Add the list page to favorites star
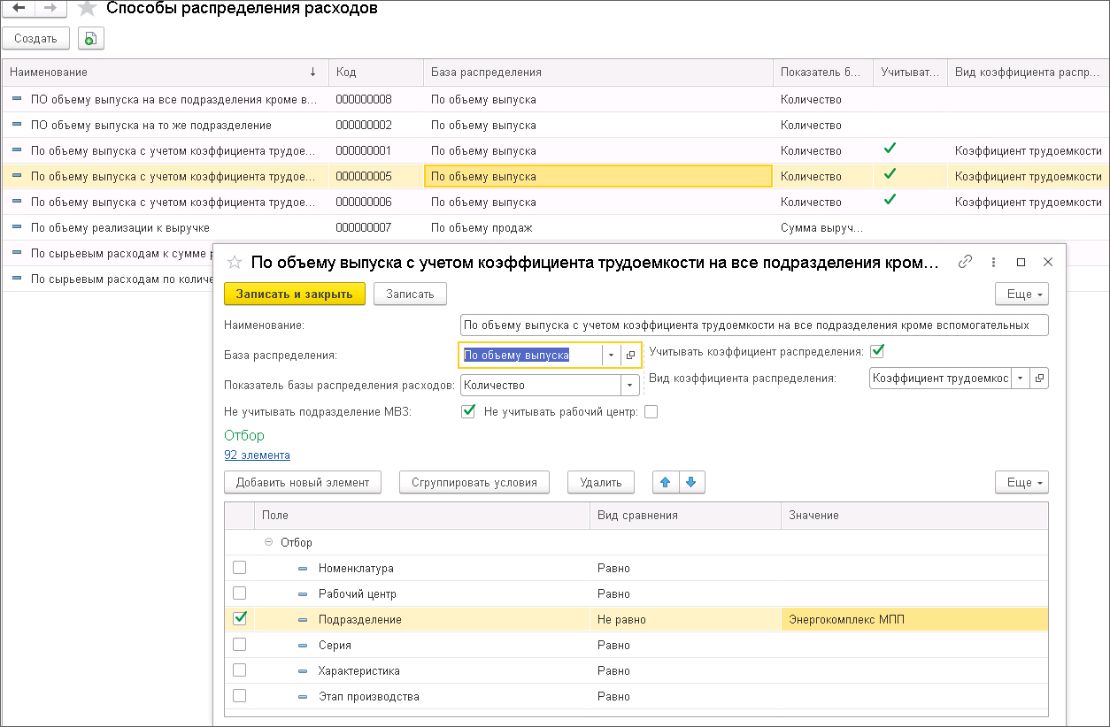 pyautogui.click(x=87, y=8)
